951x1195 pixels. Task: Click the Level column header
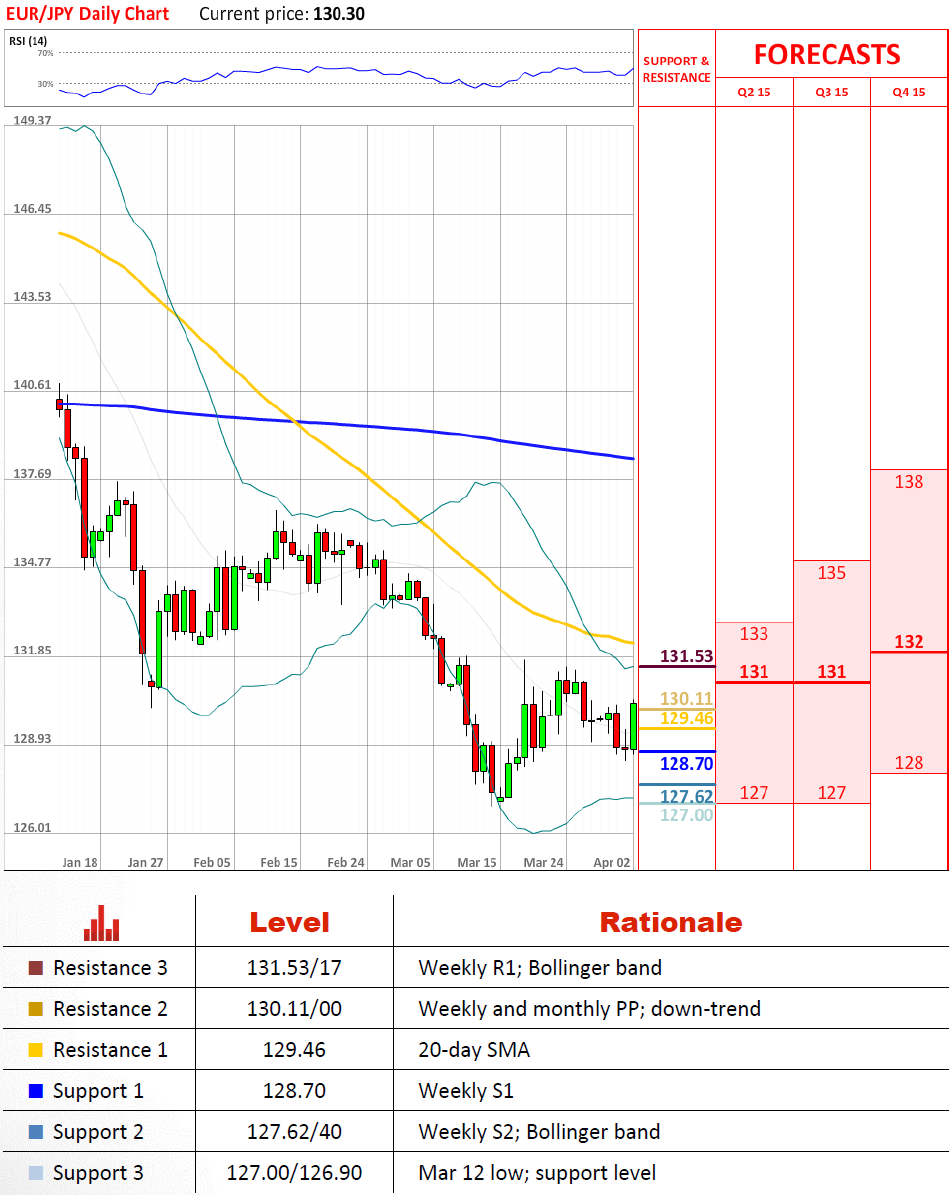[x=290, y=923]
